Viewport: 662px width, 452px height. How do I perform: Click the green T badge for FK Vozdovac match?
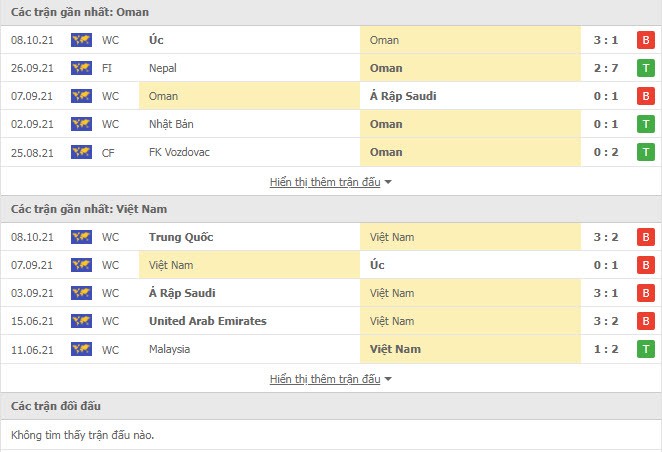coord(646,152)
